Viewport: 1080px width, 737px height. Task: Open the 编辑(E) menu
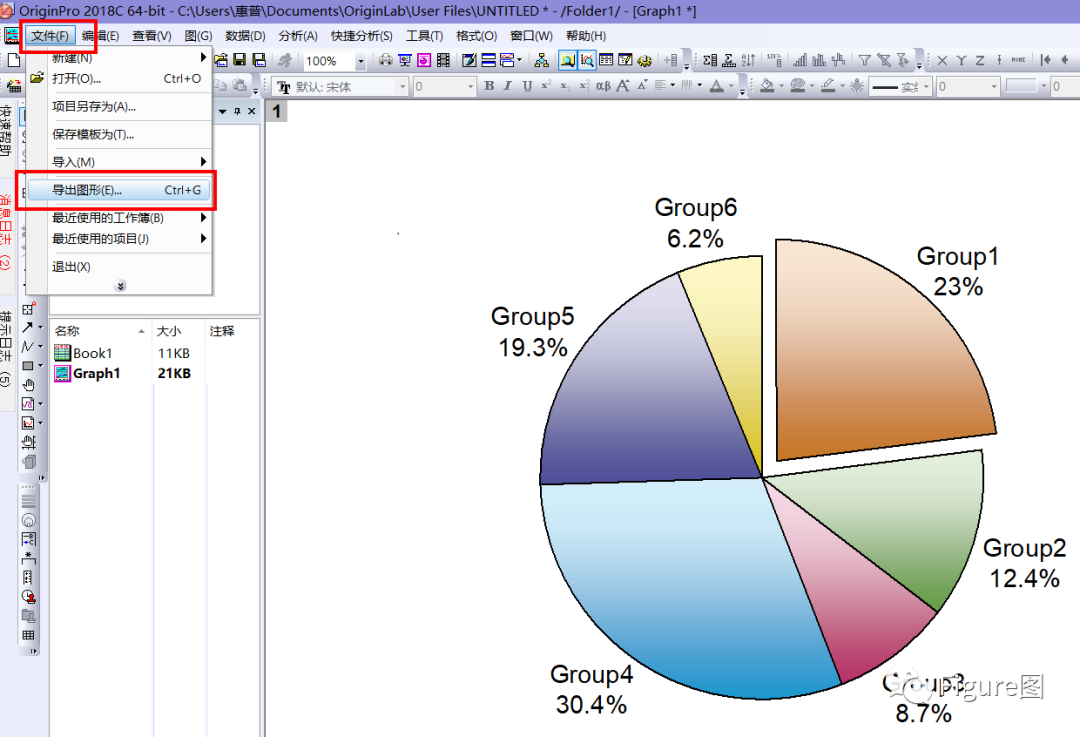click(x=100, y=36)
